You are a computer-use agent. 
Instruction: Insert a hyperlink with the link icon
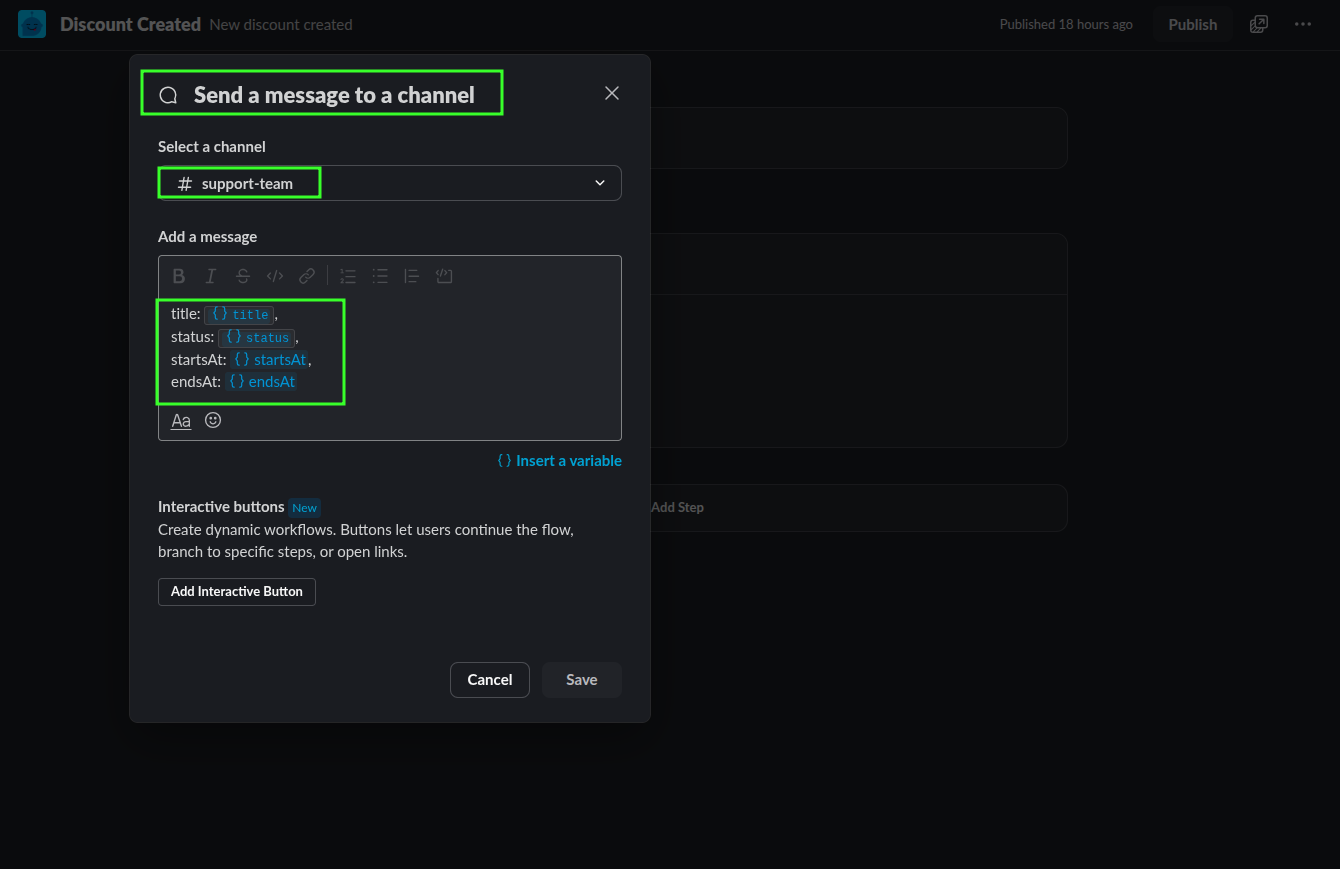[307, 276]
